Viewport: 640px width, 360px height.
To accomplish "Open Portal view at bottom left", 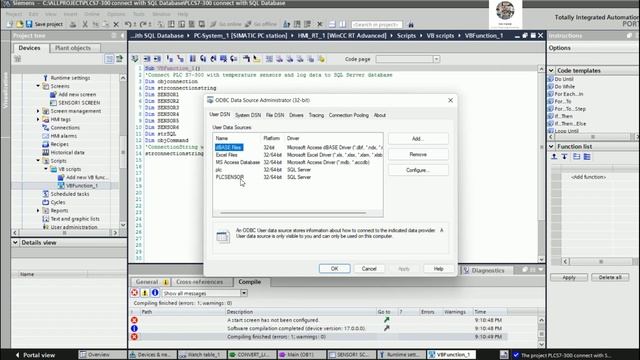I will pyautogui.click(x=36, y=355).
